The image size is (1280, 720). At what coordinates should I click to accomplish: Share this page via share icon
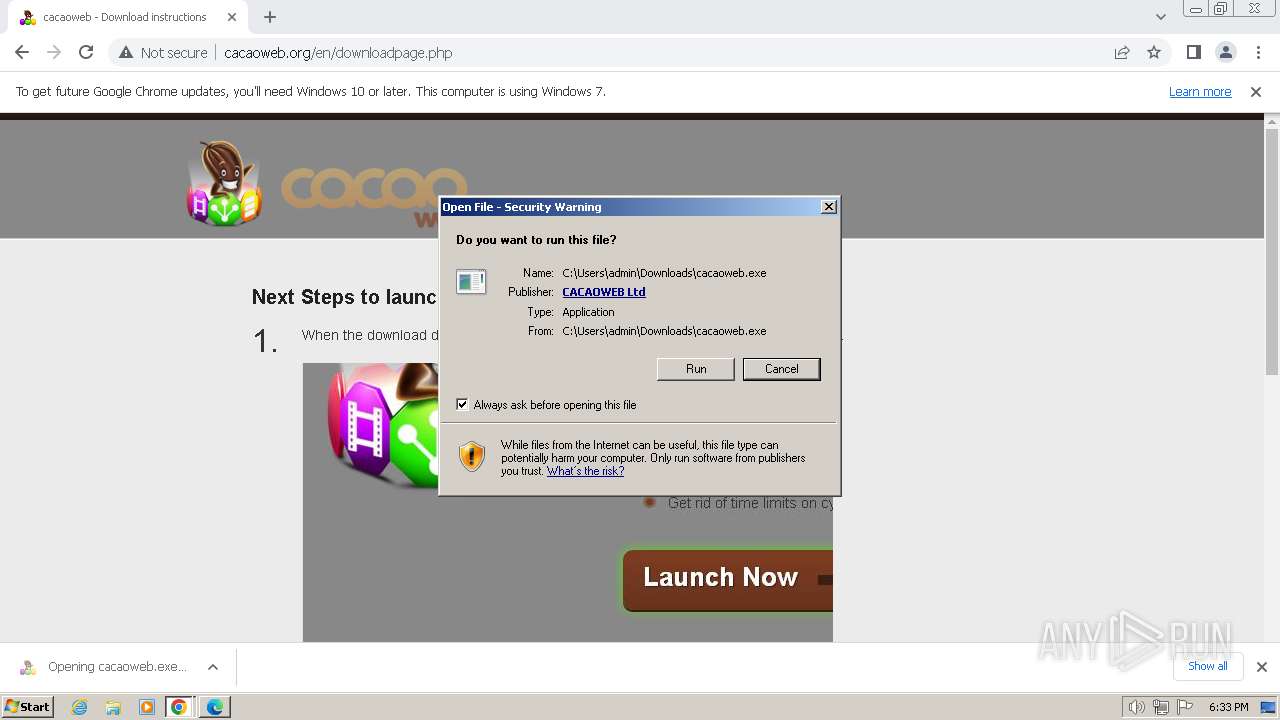point(1122,52)
